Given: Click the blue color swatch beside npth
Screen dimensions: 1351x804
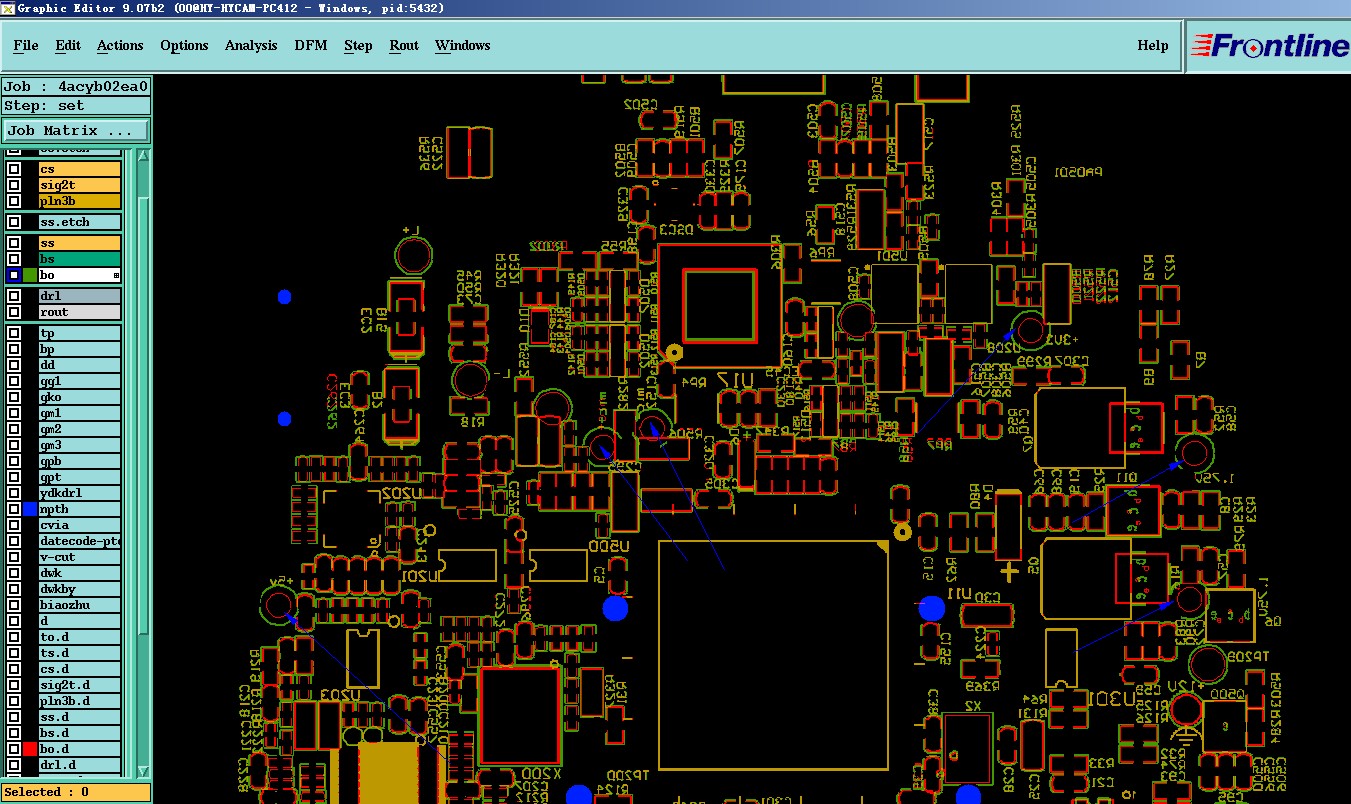Looking at the screenshot, I should point(30,509).
